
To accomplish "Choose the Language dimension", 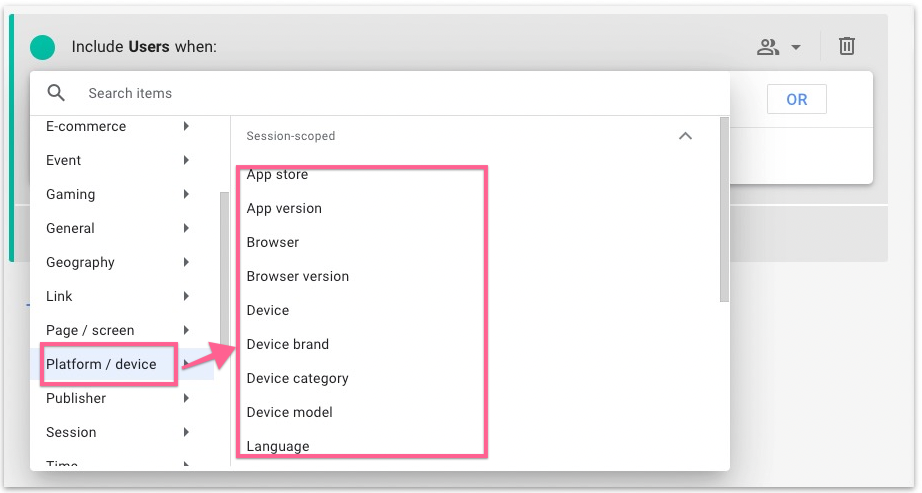I will pyautogui.click(x=278, y=446).
